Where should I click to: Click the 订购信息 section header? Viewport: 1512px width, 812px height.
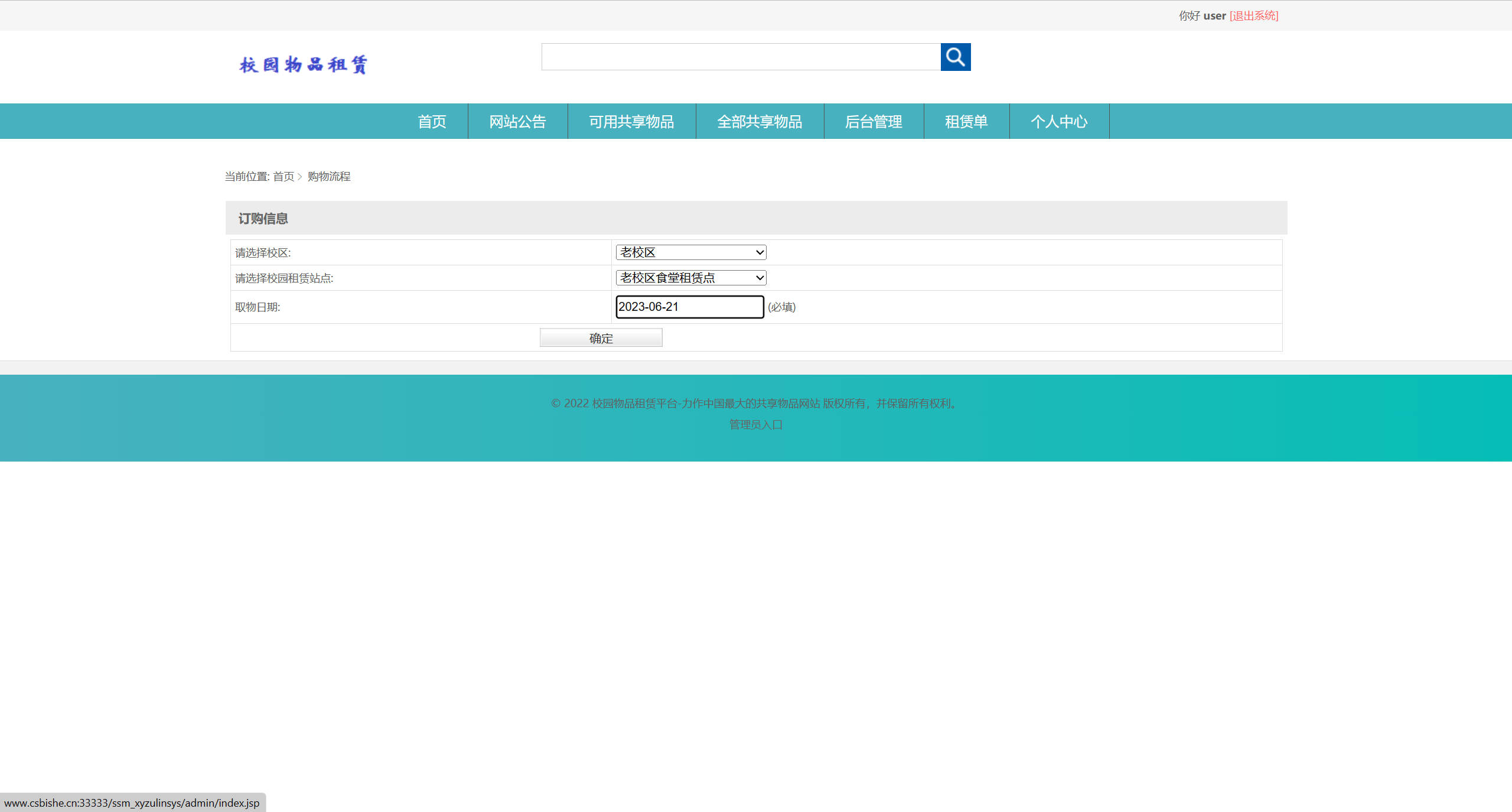tap(263, 218)
